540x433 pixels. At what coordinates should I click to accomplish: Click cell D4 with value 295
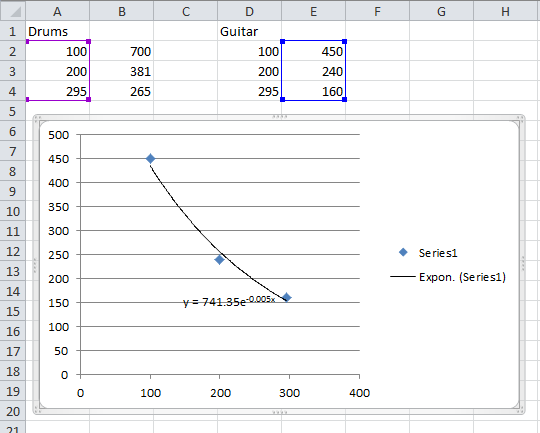tap(249, 91)
